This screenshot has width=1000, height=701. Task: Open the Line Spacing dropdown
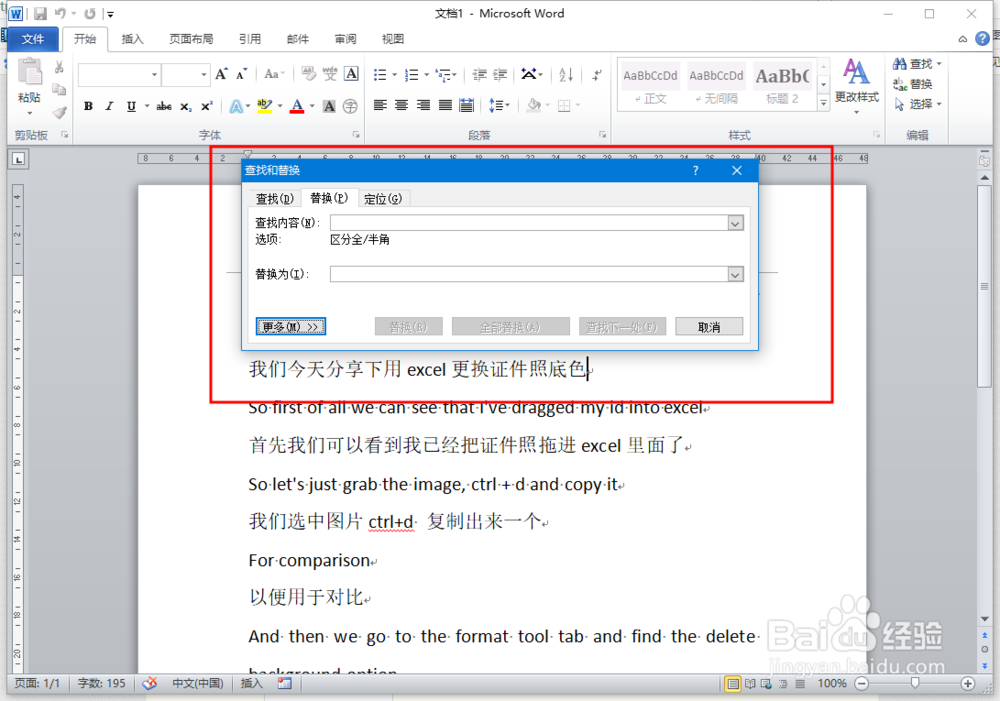tap(499, 105)
